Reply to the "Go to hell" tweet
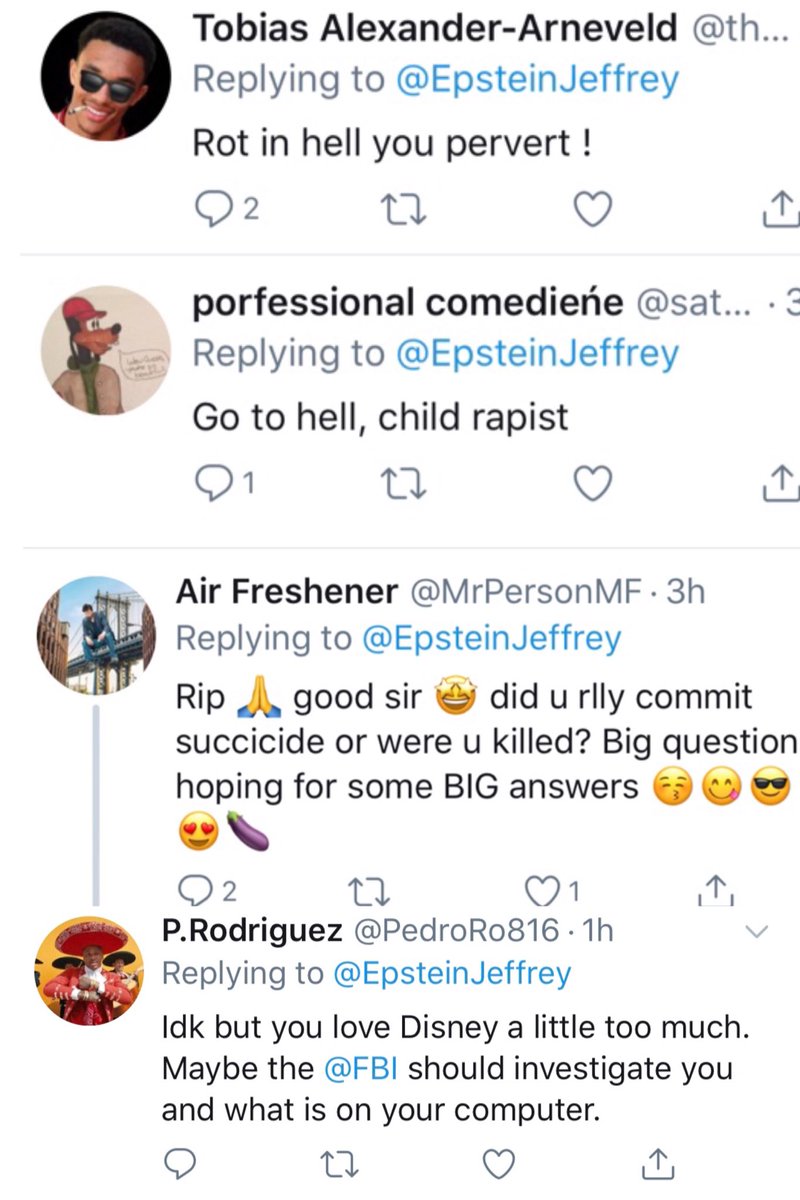 pos(211,484)
